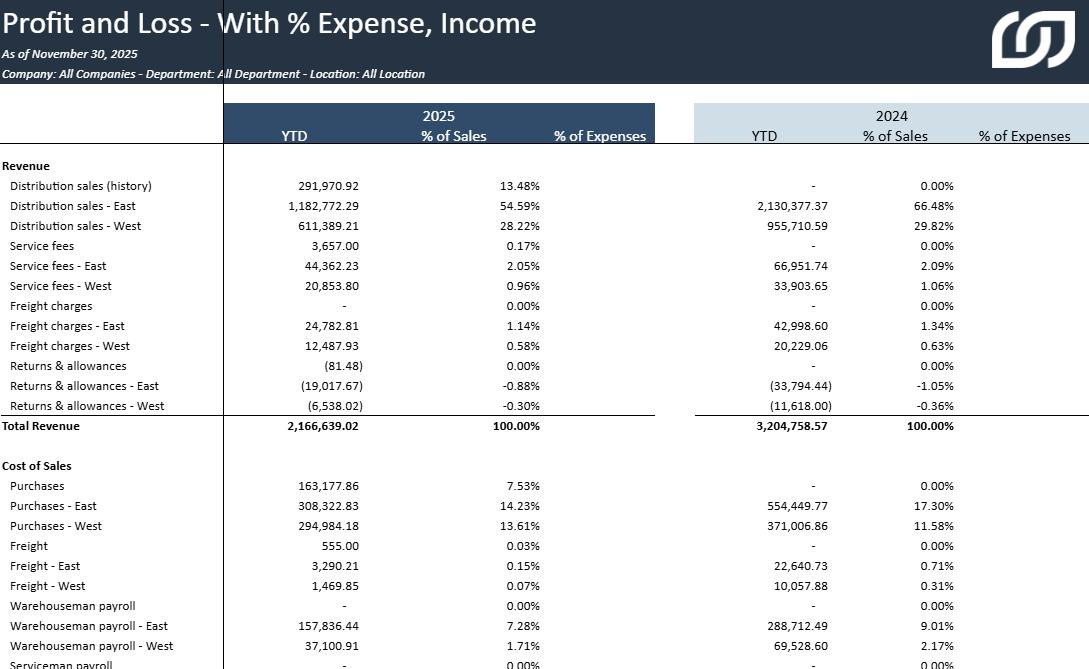Click the 157,836.44 YTD value
This screenshot has height=669, width=1089.
pos(329,627)
